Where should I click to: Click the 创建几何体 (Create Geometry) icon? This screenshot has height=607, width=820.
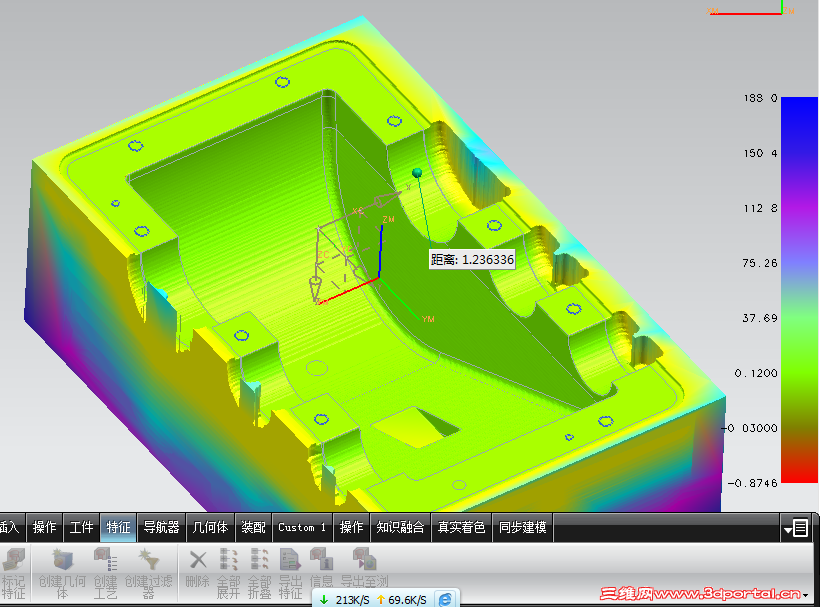coord(62,560)
